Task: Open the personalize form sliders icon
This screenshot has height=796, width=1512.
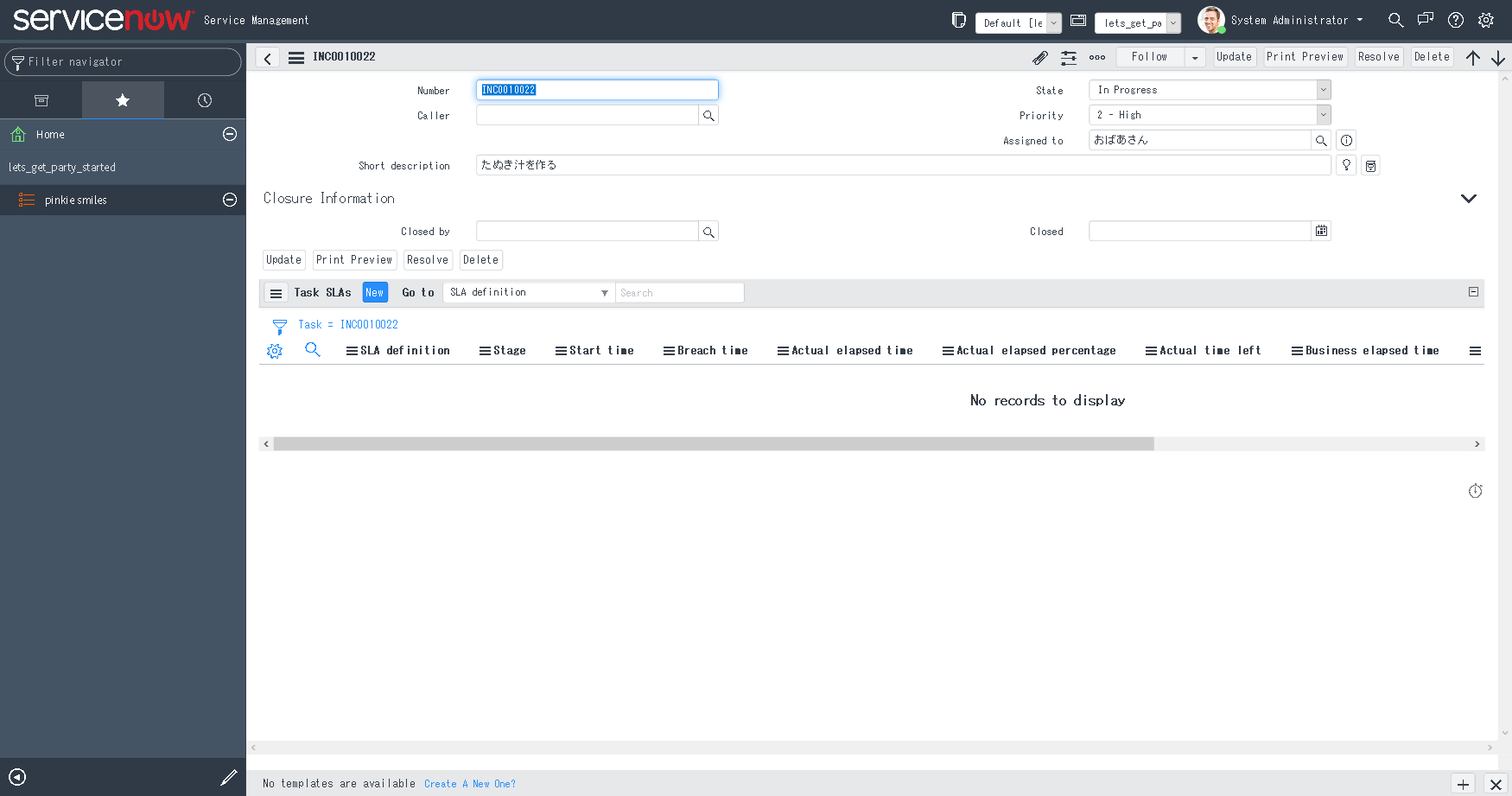Action: [1069, 57]
